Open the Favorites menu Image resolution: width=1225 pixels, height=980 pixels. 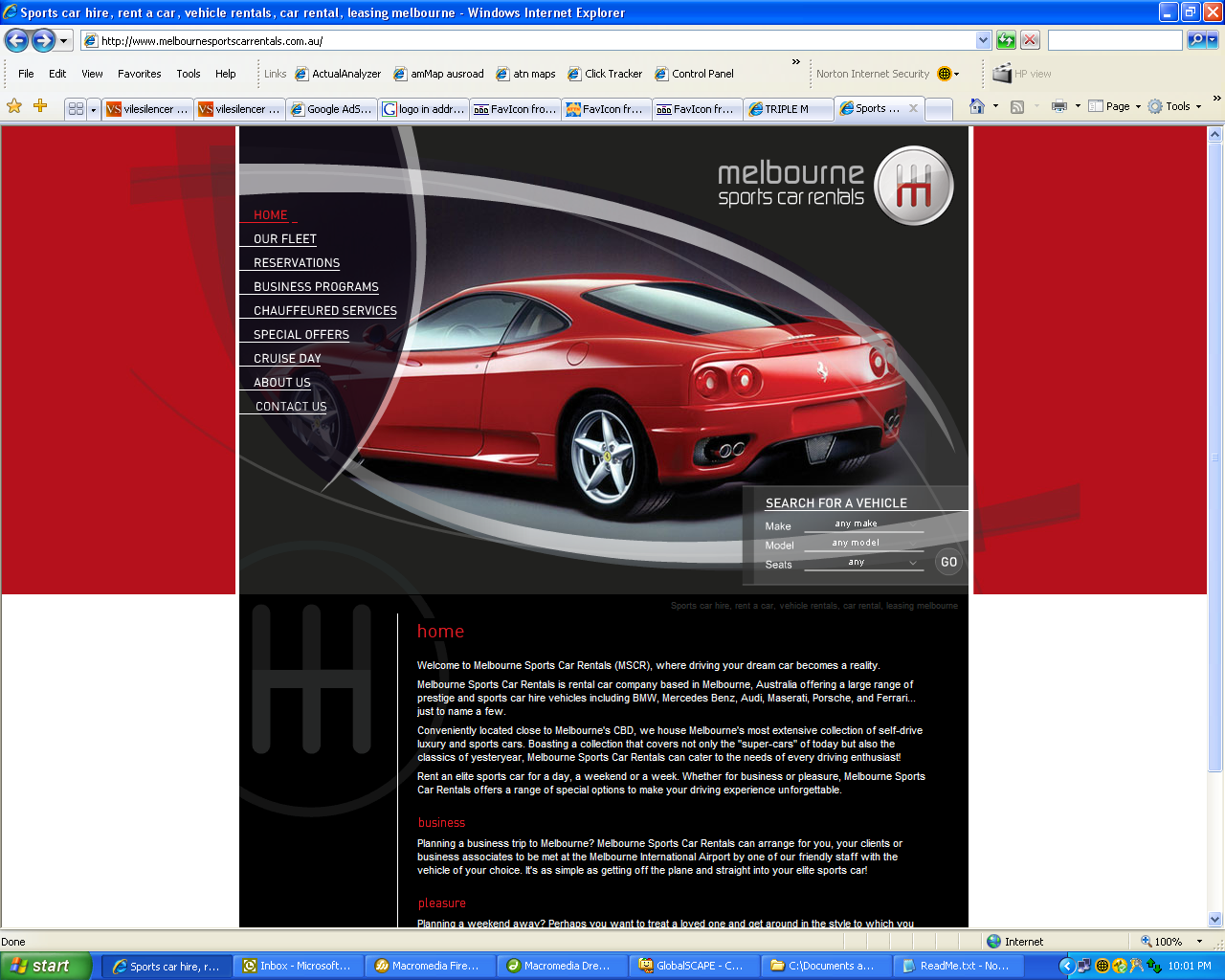click(x=139, y=74)
